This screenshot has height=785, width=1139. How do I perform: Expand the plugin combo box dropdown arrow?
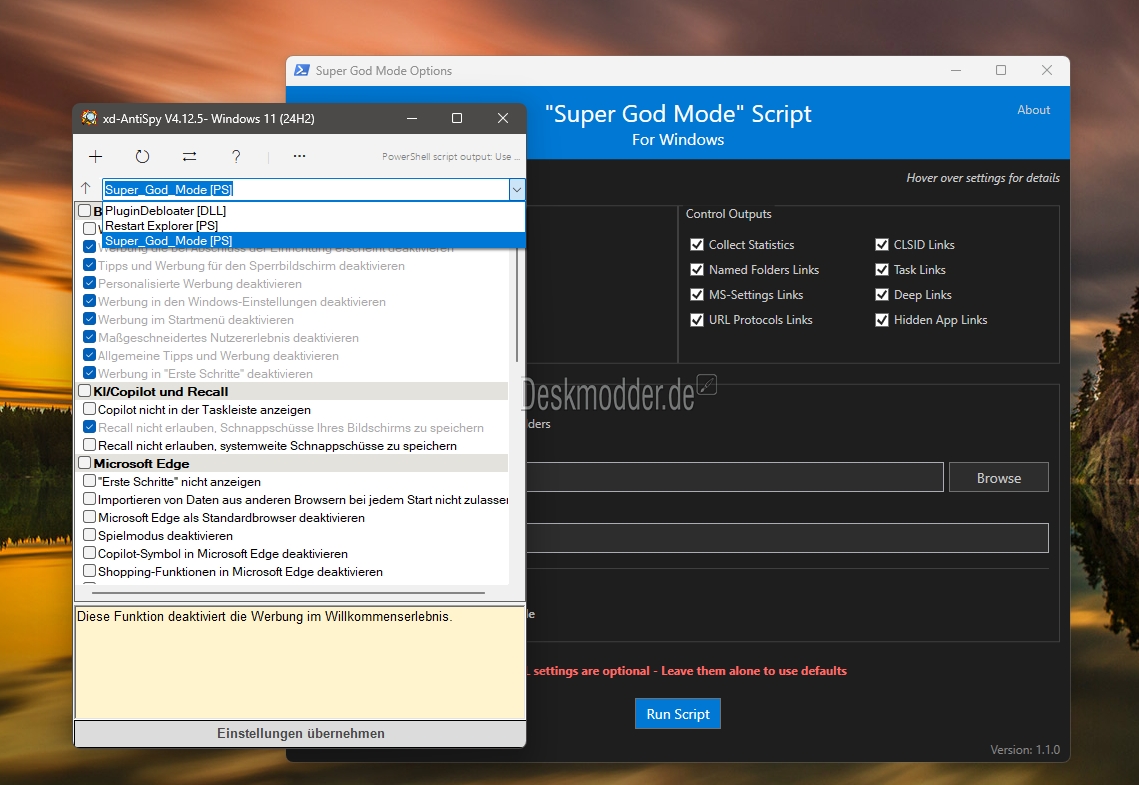pyautogui.click(x=516, y=190)
